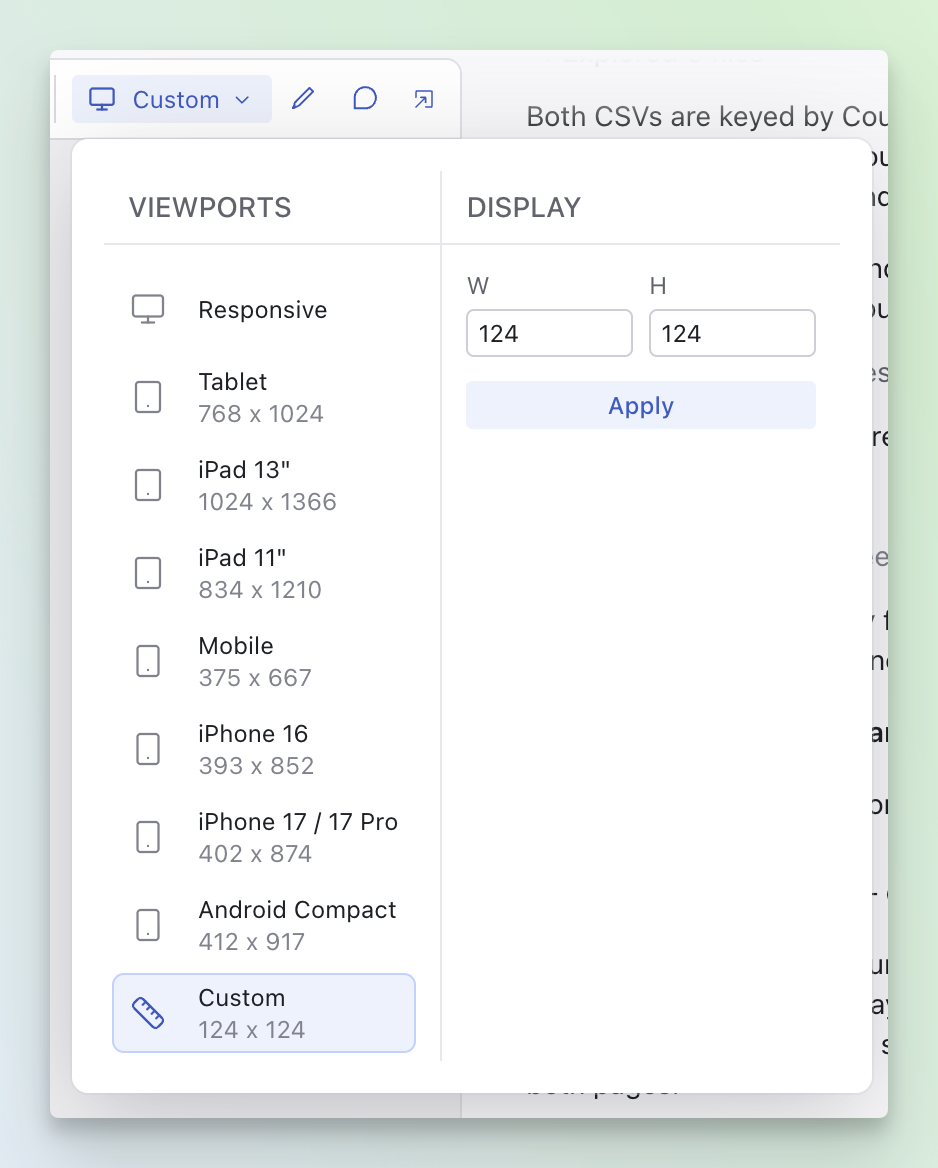Click the H height input field
The width and height of the screenshot is (938, 1168).
(732, 333)
